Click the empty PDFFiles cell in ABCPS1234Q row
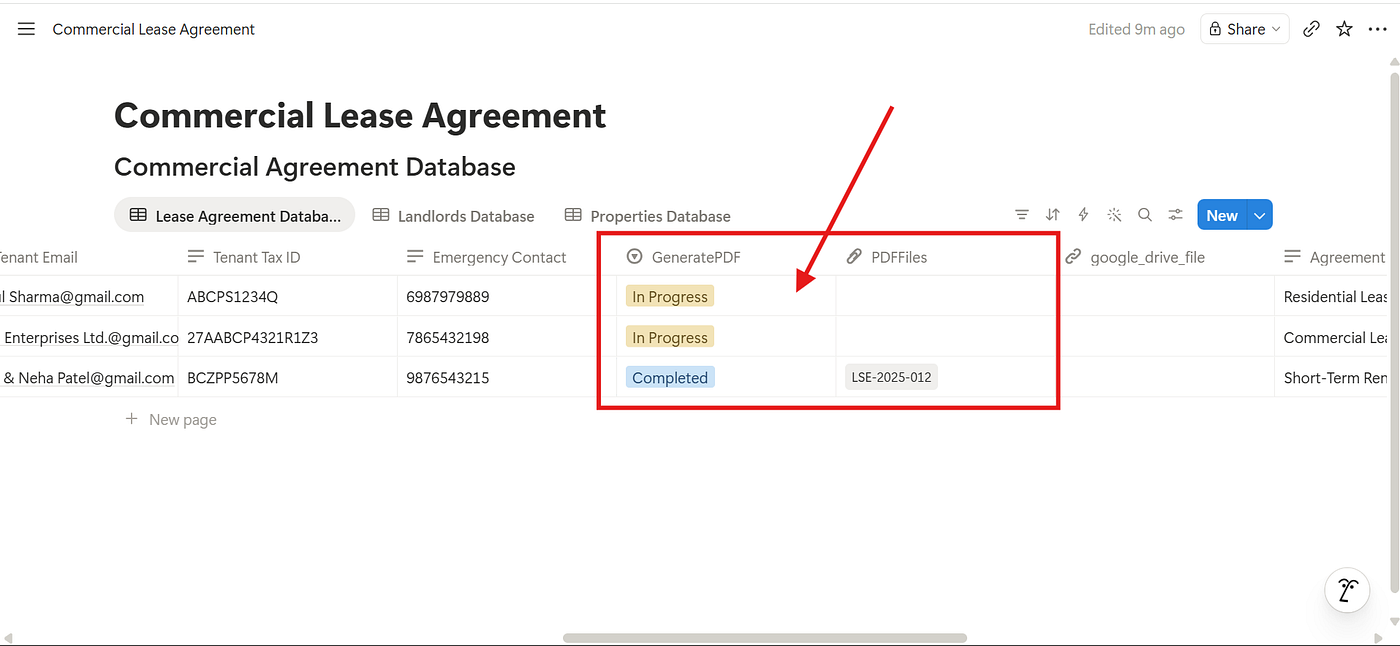The width and height of the screenshot is (1400, 646). (945, 297)
